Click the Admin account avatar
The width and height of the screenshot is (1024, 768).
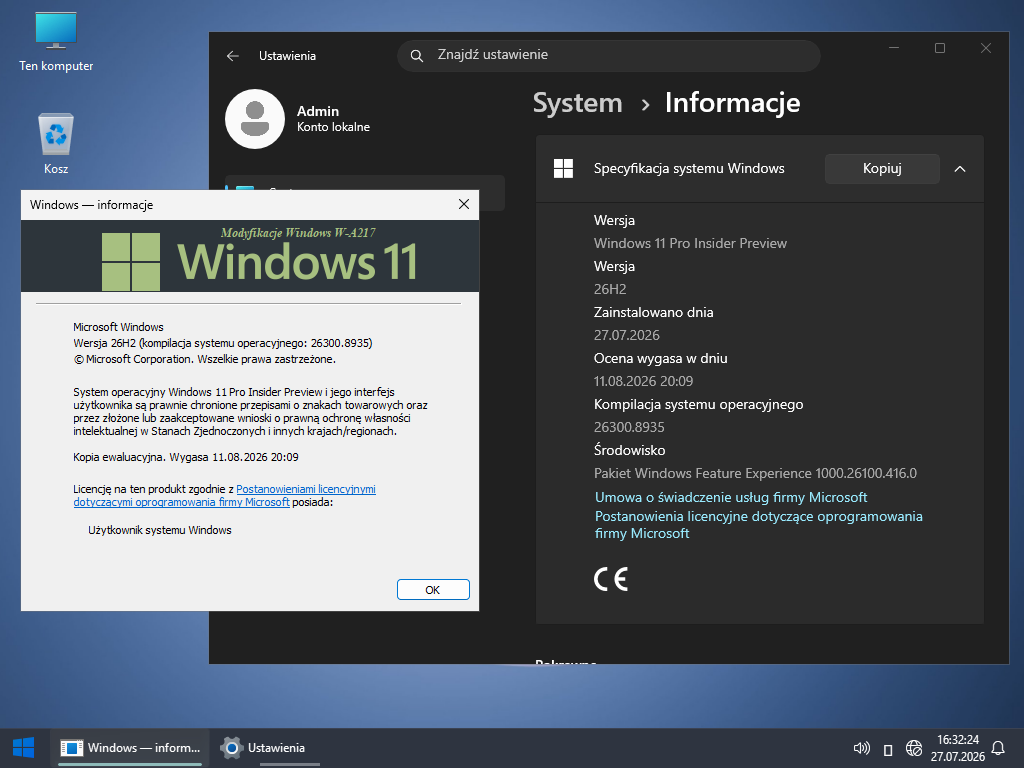tap(255, 119)
